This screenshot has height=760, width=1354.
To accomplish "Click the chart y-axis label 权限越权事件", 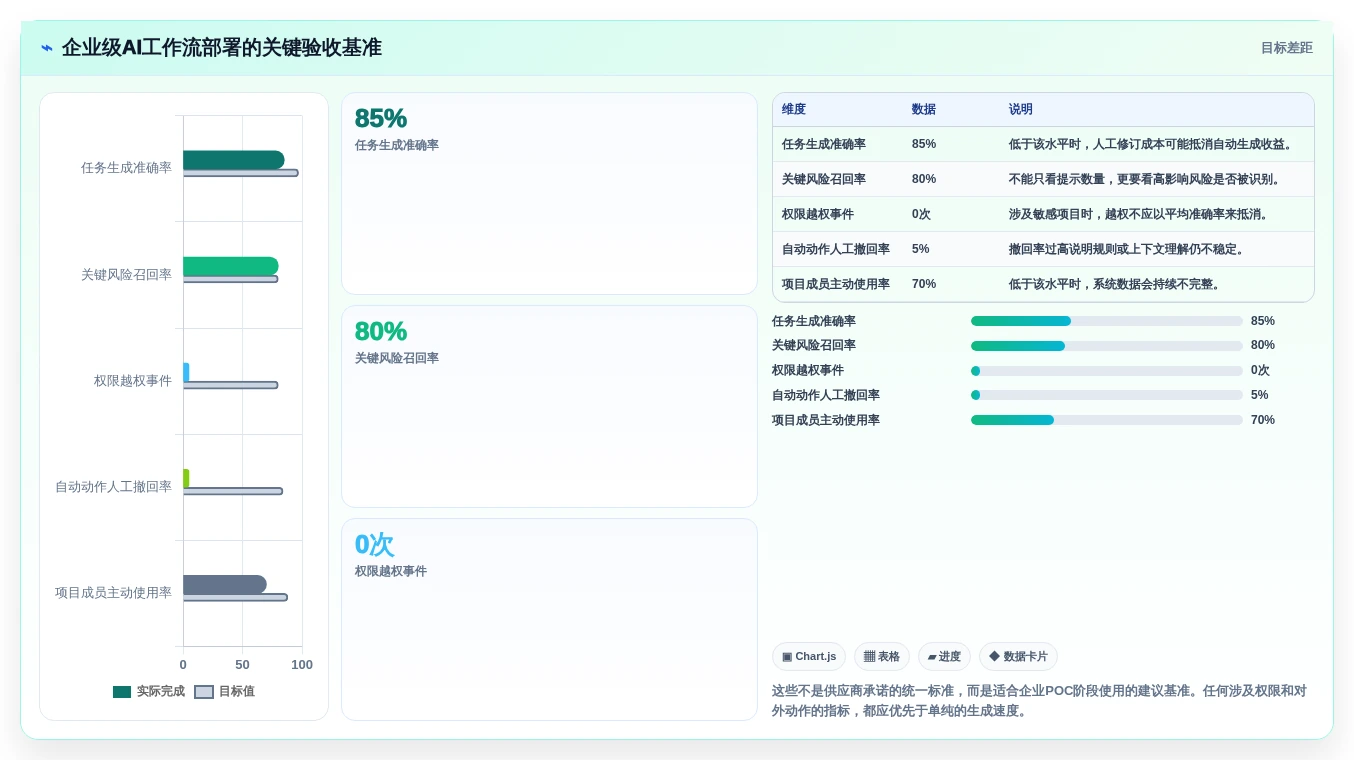I will click(x=133, y=381).
